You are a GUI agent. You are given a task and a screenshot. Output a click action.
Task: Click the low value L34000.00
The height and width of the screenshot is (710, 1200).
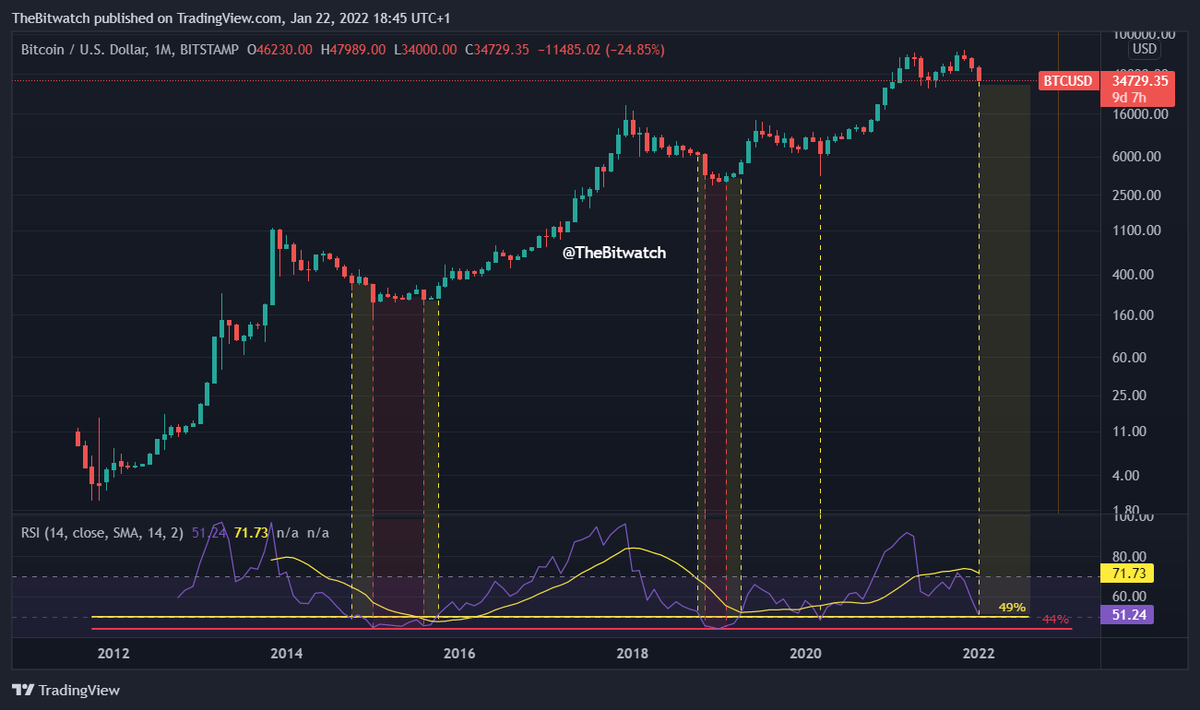[426, 49]
